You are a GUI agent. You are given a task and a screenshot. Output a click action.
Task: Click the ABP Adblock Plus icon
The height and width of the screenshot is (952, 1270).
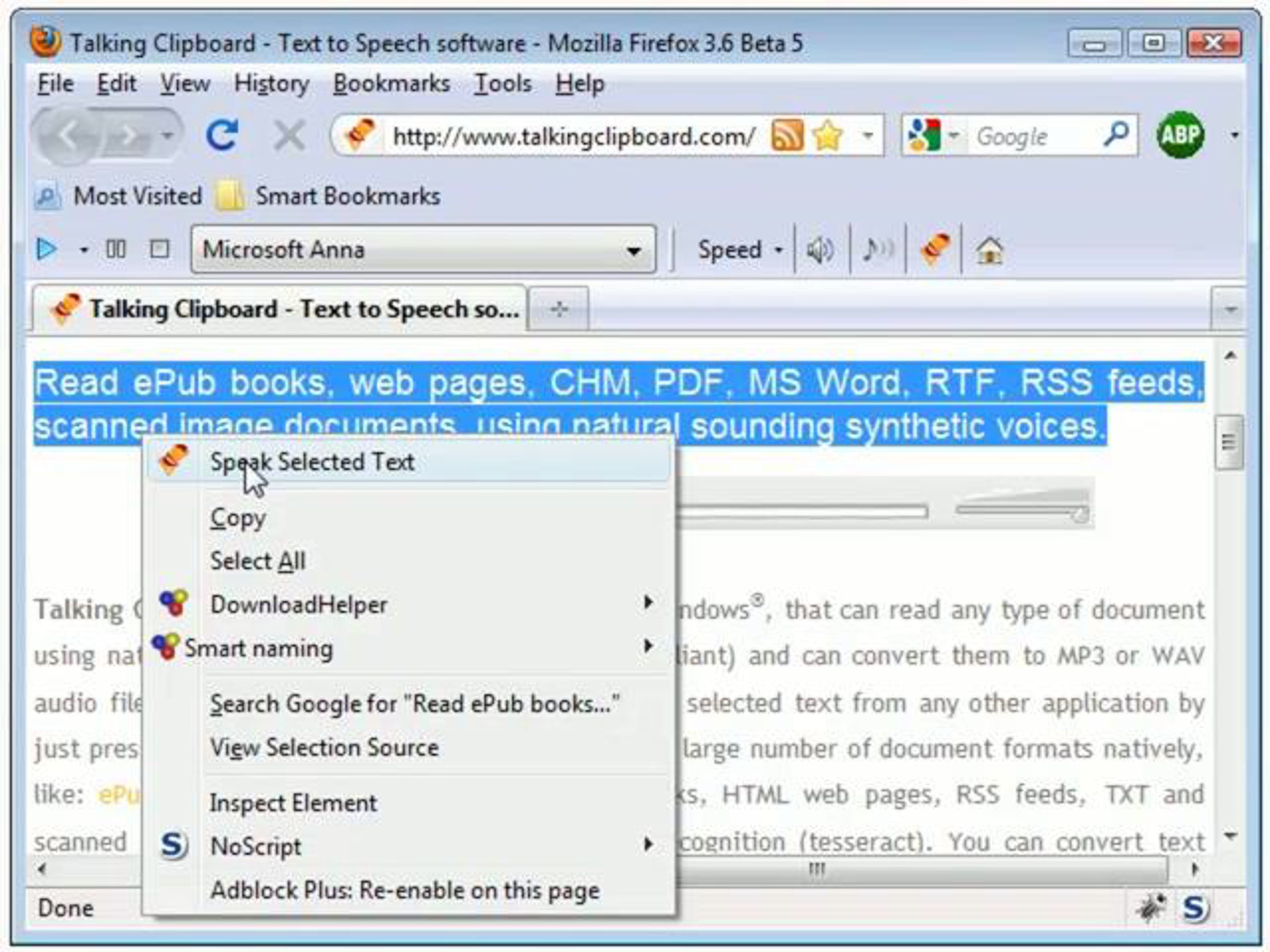pos(1180,135)
